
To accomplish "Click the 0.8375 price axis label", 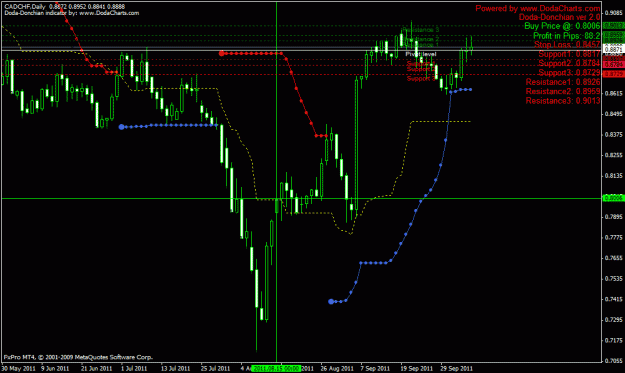I will click(614, 135).
